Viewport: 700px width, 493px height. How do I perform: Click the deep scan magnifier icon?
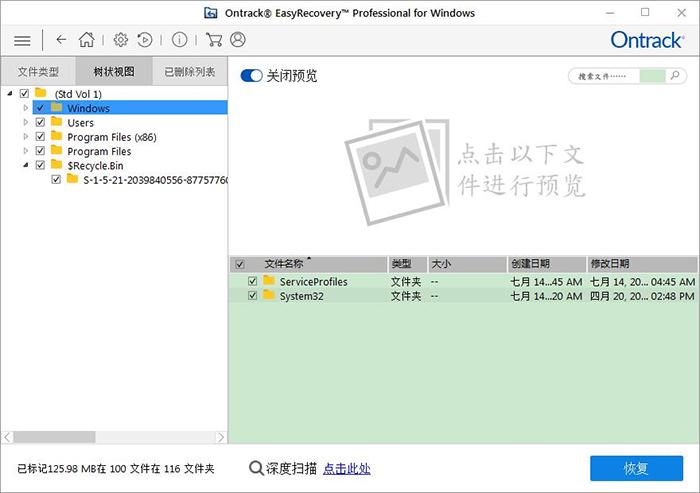pos(256,468)
